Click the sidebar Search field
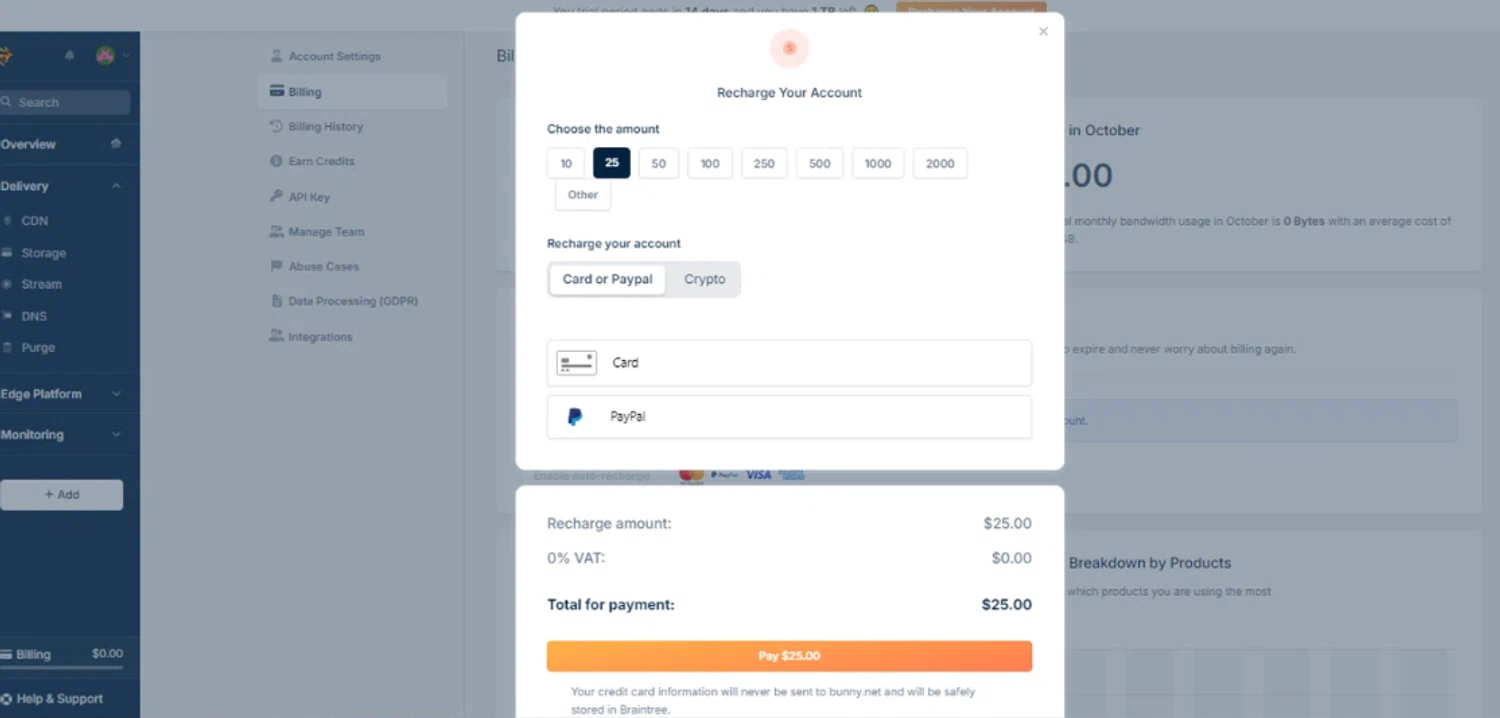This screenshot has width=1500, height=718. [x=64, y=102]
